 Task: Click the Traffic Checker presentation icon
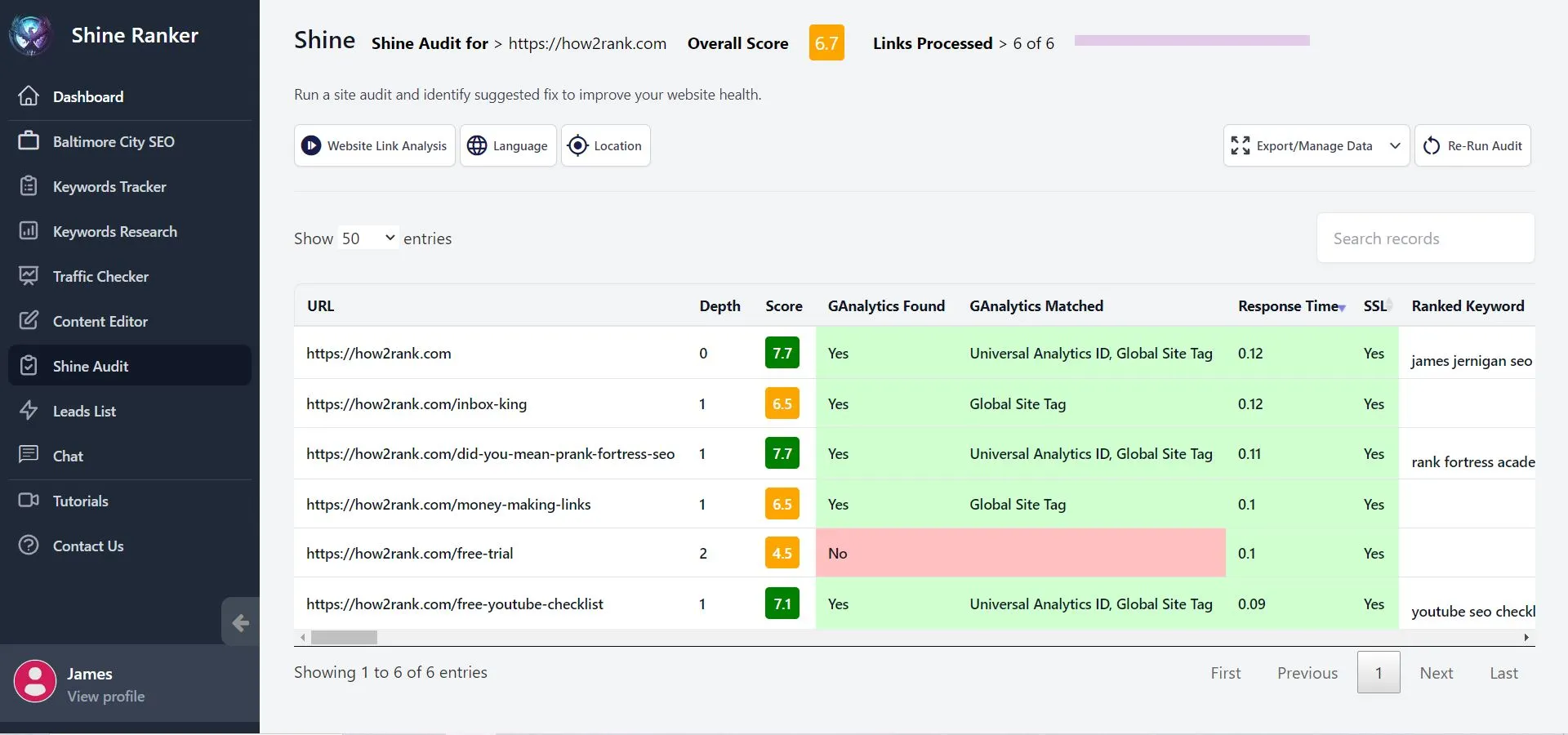tap(29, 275)
